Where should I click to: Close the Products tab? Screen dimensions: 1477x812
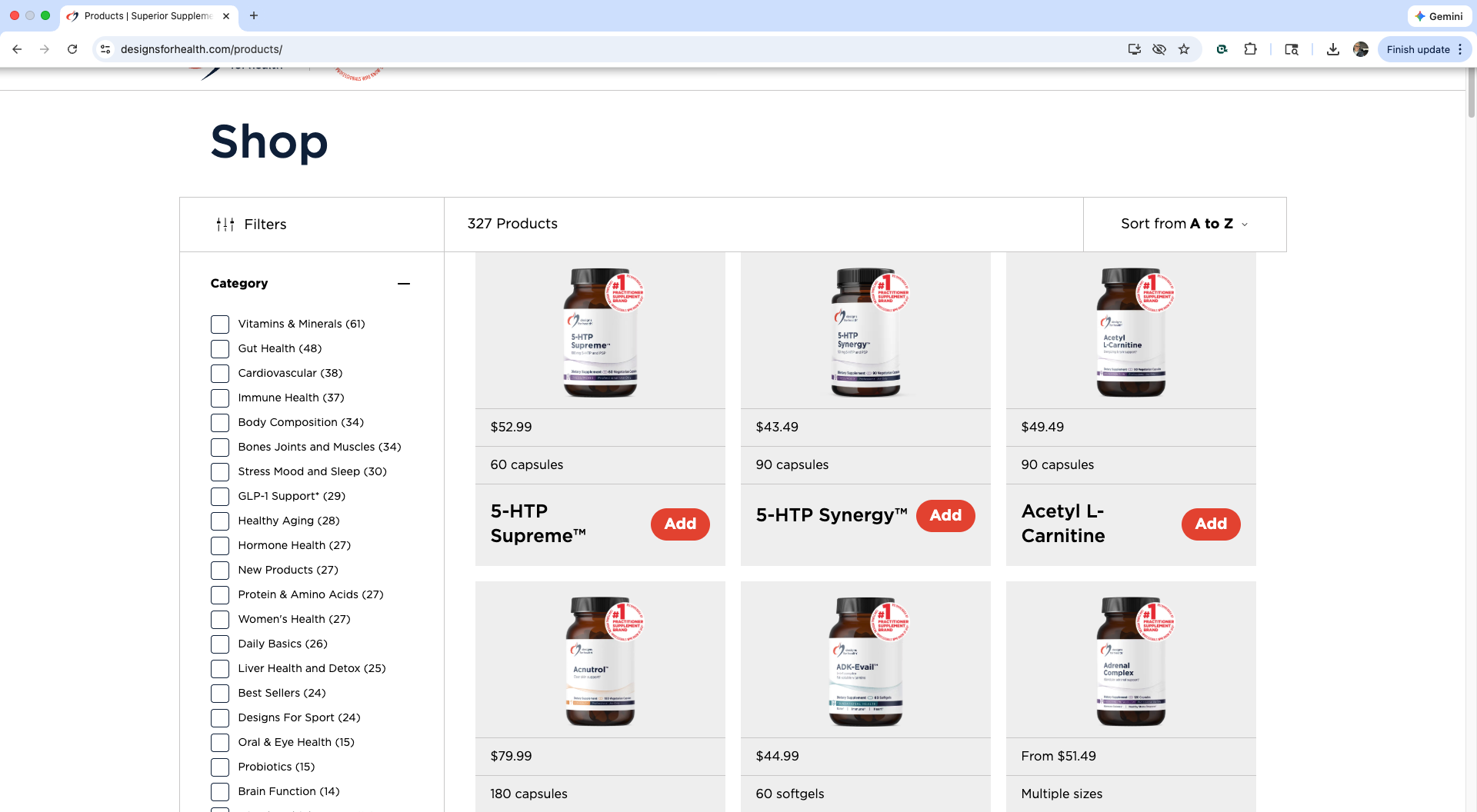tap(226, 16)
